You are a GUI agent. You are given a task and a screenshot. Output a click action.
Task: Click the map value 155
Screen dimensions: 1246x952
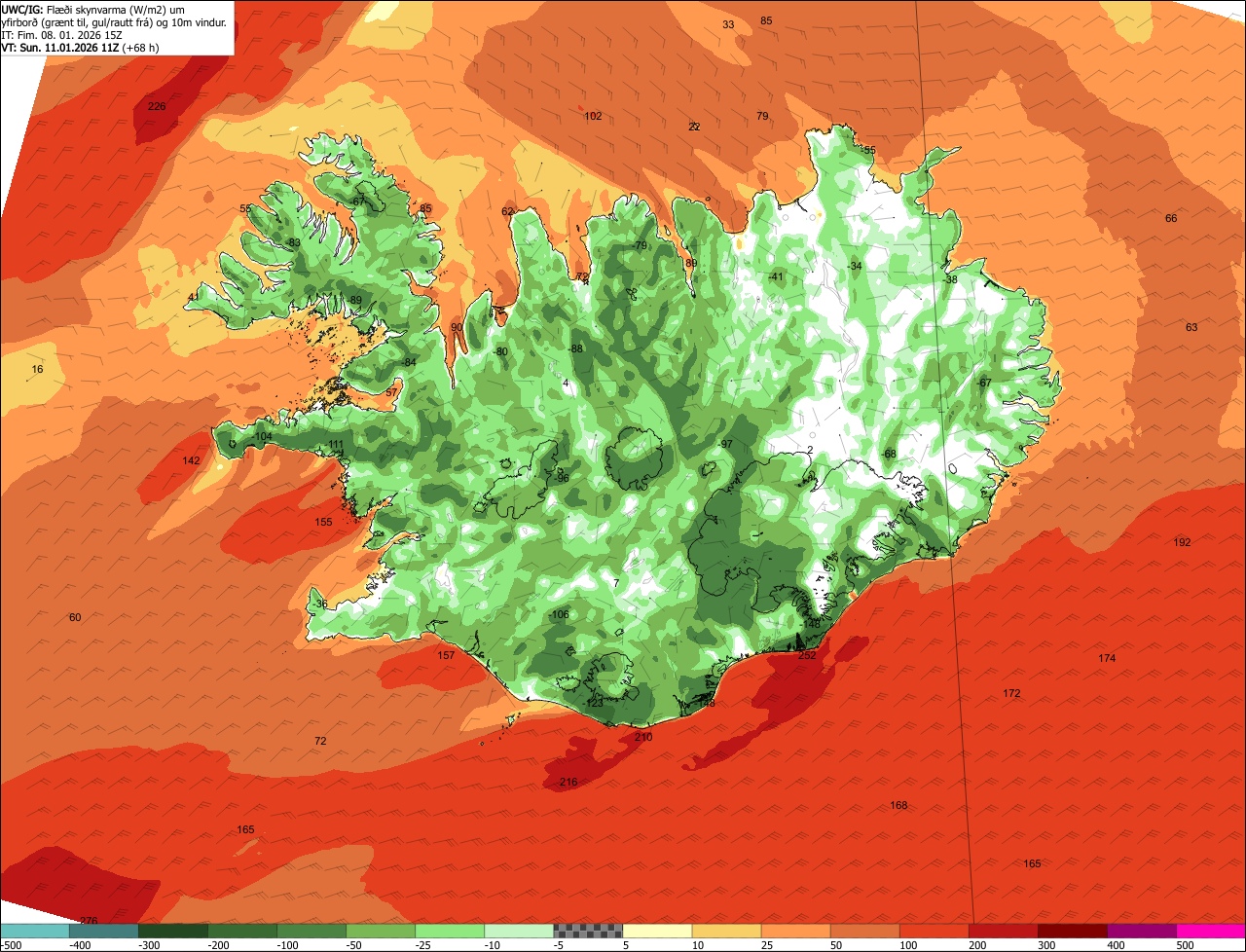point(323,522)
